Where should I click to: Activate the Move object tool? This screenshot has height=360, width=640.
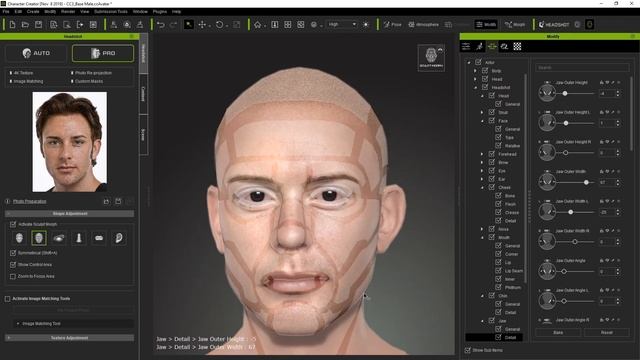tap(202, 25)
